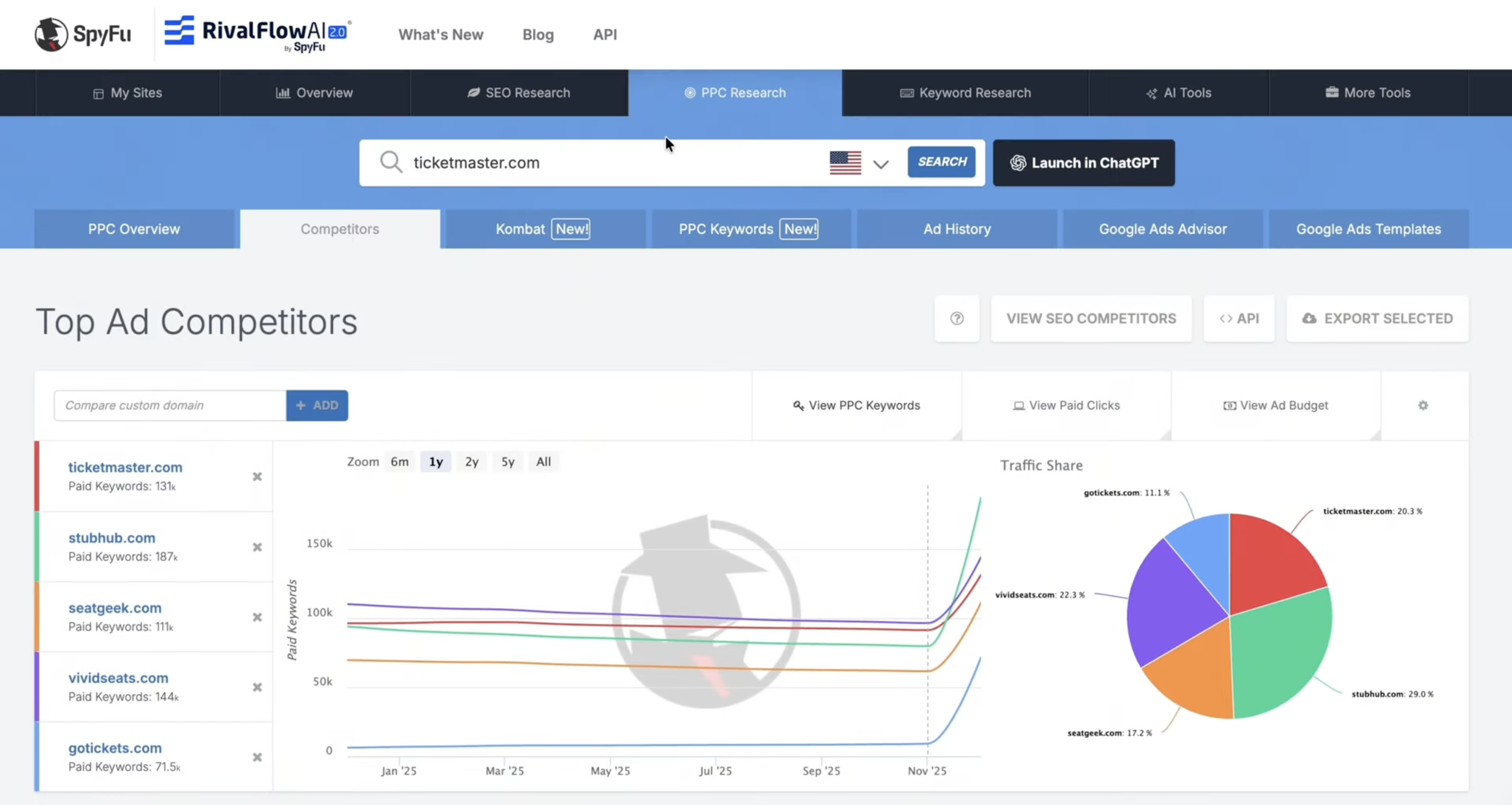This screenshot has height=805, width=1512.
Task: Set chart zoom to All
Action: 543,462
